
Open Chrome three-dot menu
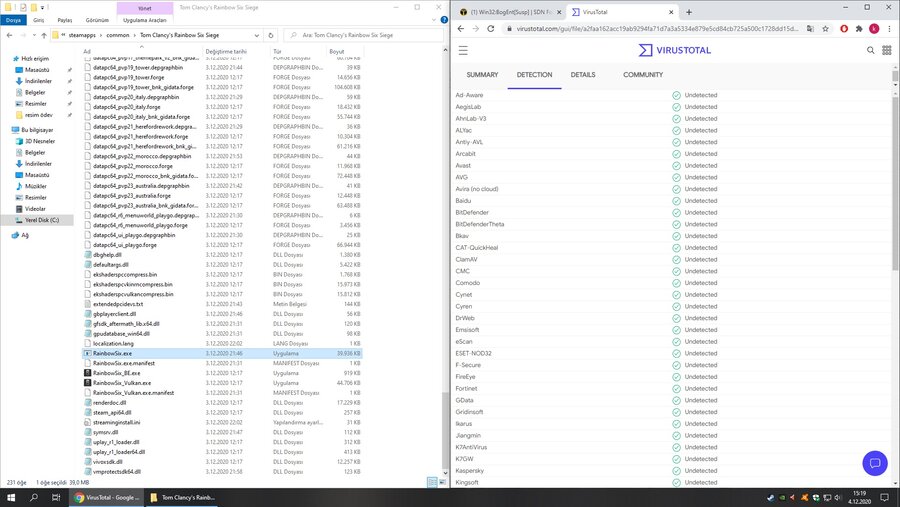(x=889, y=29)
